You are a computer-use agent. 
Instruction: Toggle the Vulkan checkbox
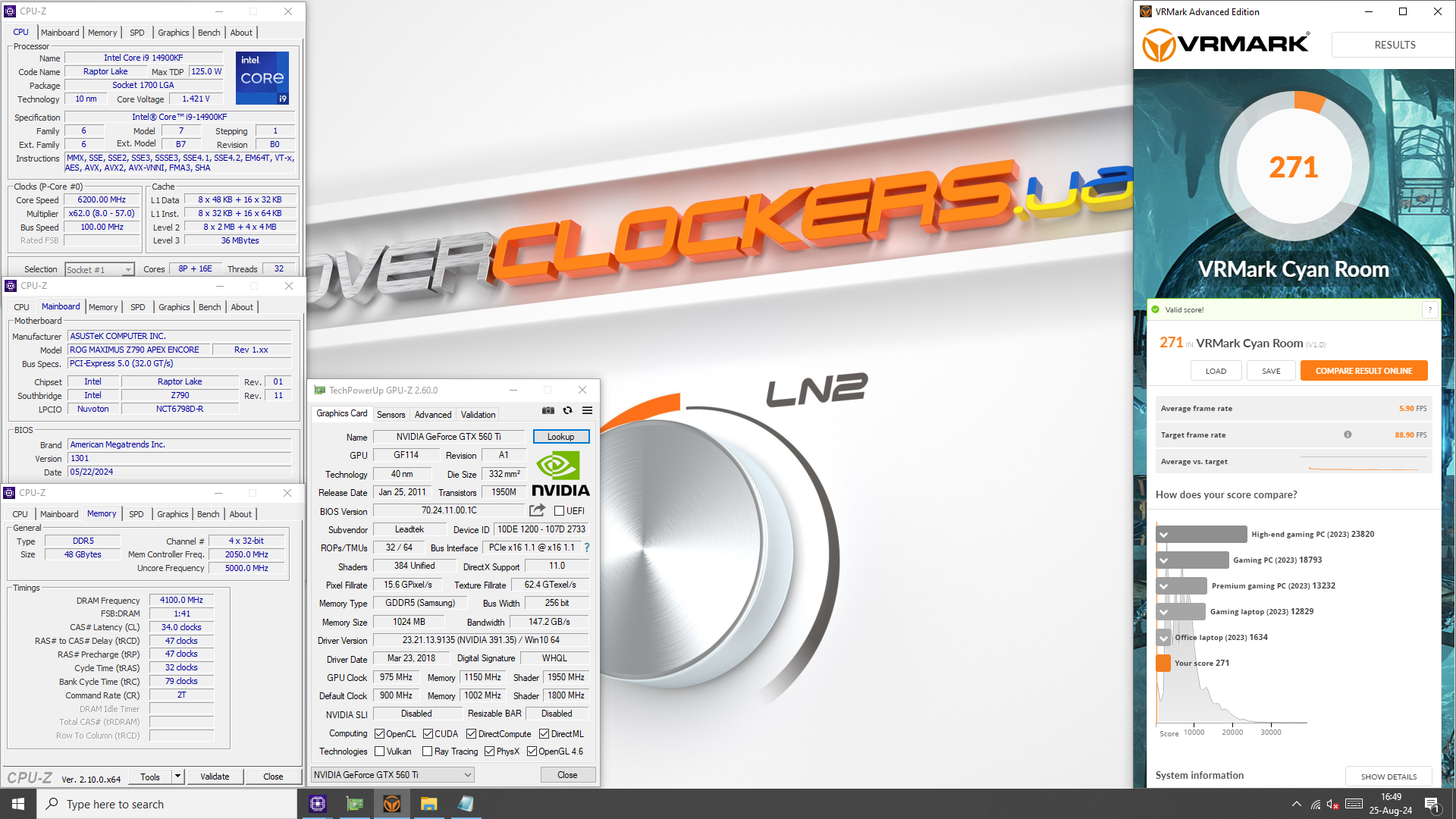coord(379,752)
